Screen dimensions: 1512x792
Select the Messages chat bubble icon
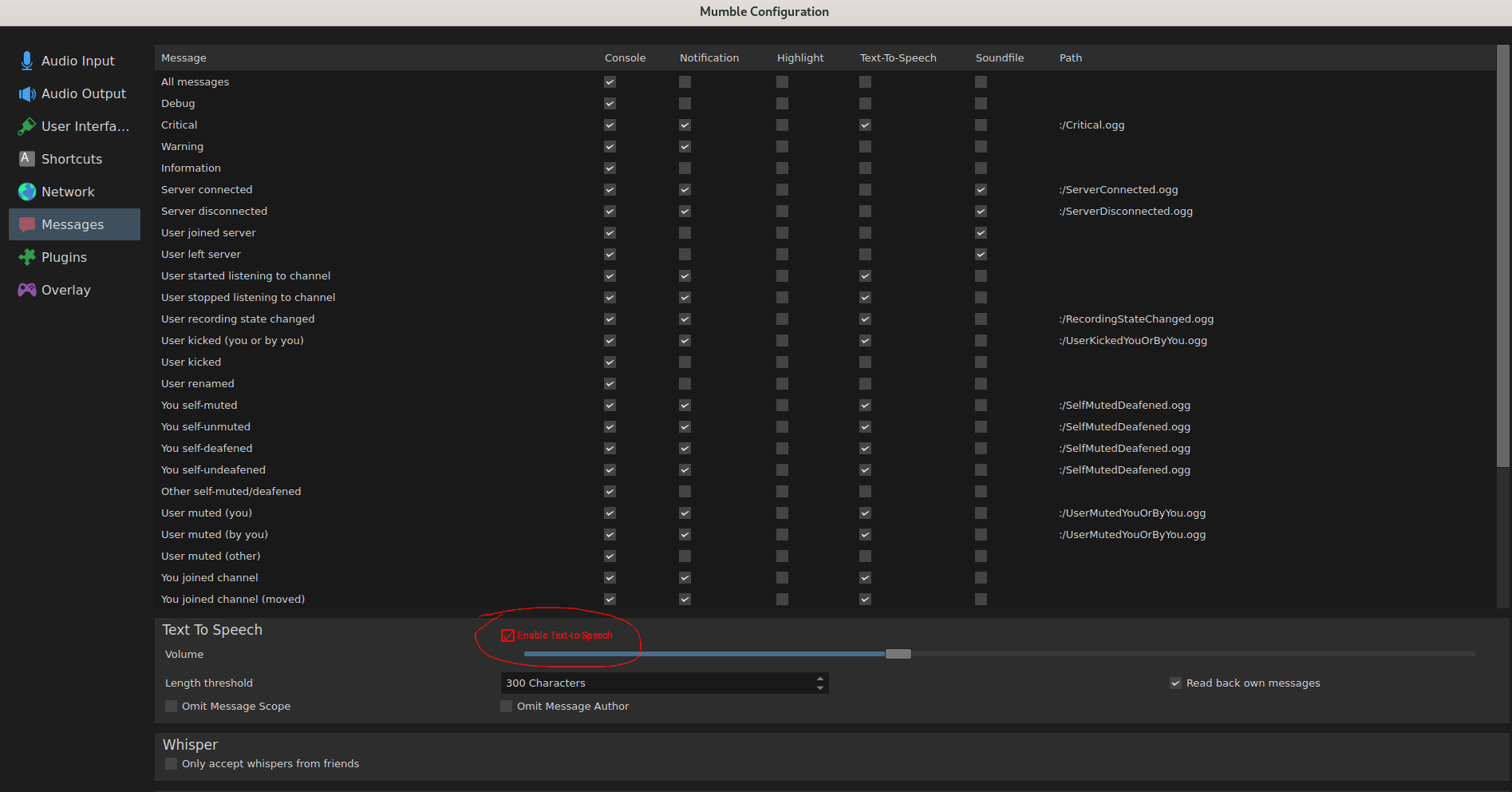(x=27, y=224)
